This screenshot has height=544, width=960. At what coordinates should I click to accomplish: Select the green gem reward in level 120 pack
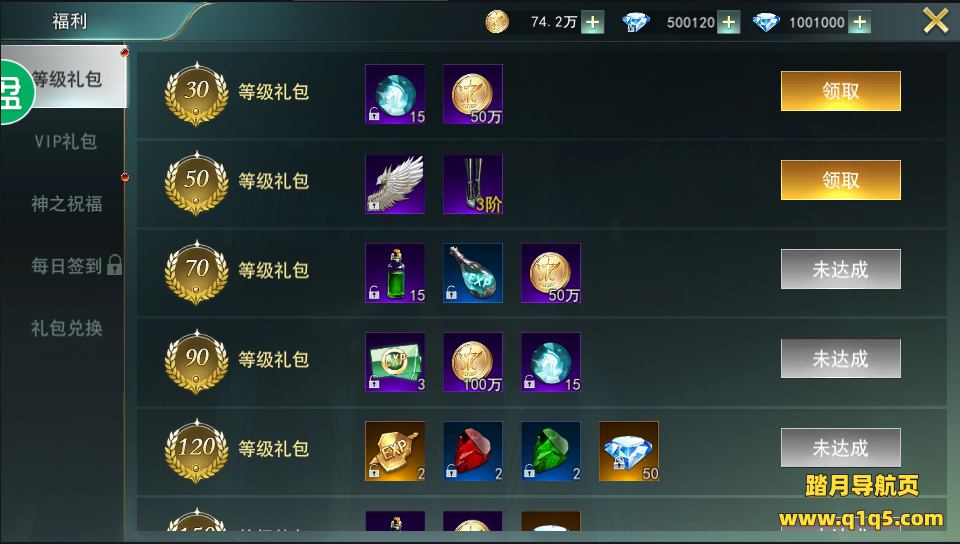tap(550, 451)
